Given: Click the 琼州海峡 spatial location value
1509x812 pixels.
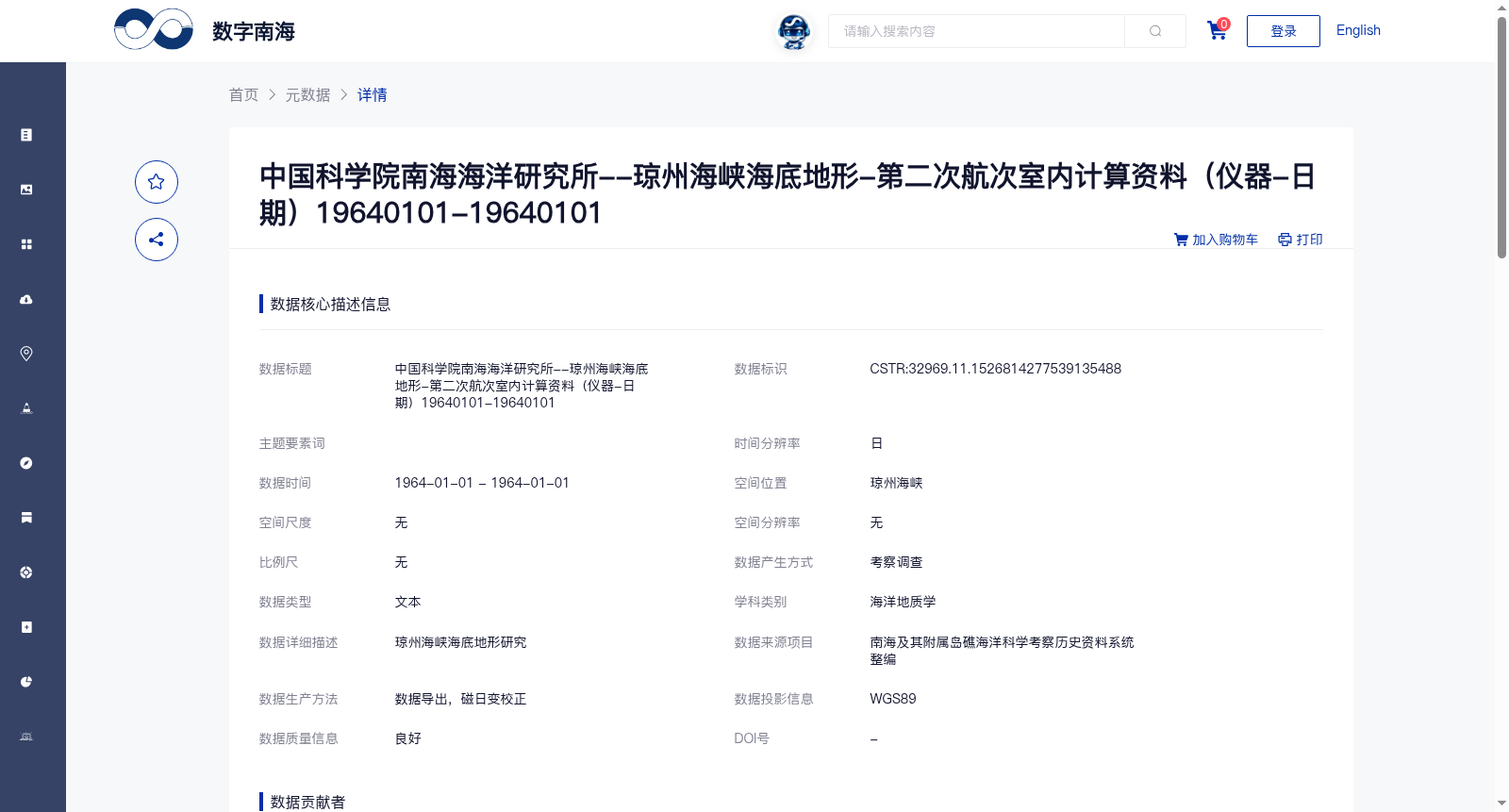Looking at the screenshot, I should pos(896,483).
